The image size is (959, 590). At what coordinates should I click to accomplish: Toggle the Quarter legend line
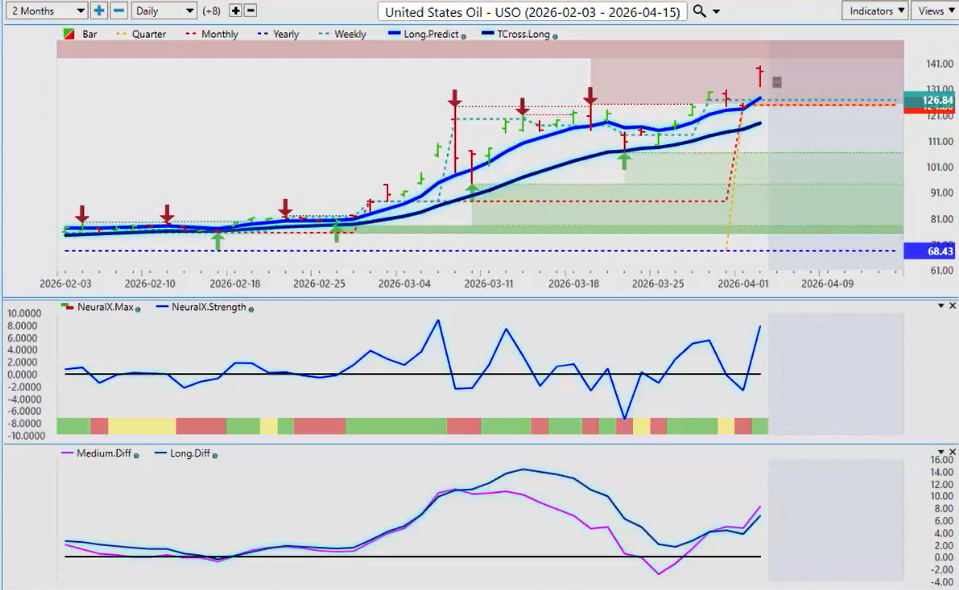[x=143, y=34]
